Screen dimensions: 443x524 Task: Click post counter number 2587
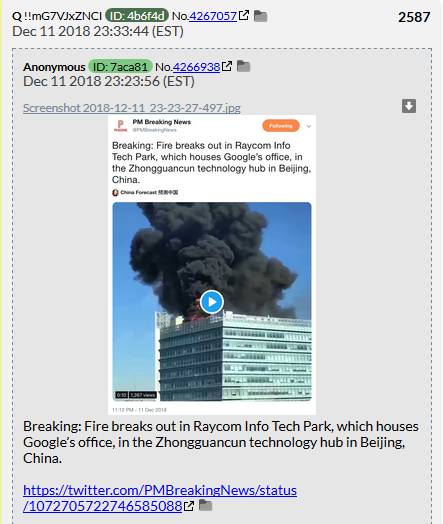pos(414,17)
